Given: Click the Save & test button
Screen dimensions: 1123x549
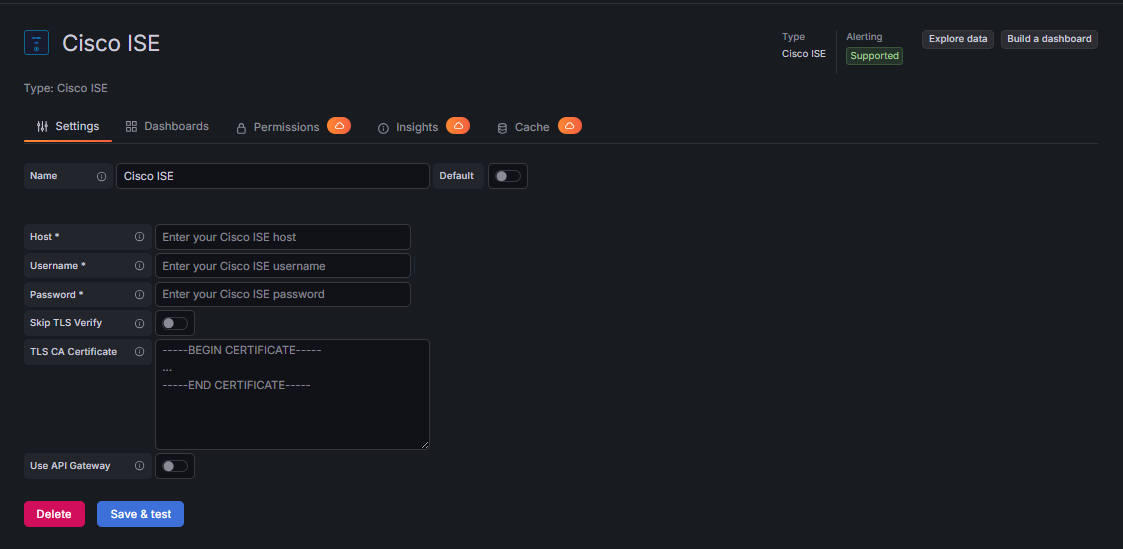Looking at the screenshot, I should coord(140,514).
